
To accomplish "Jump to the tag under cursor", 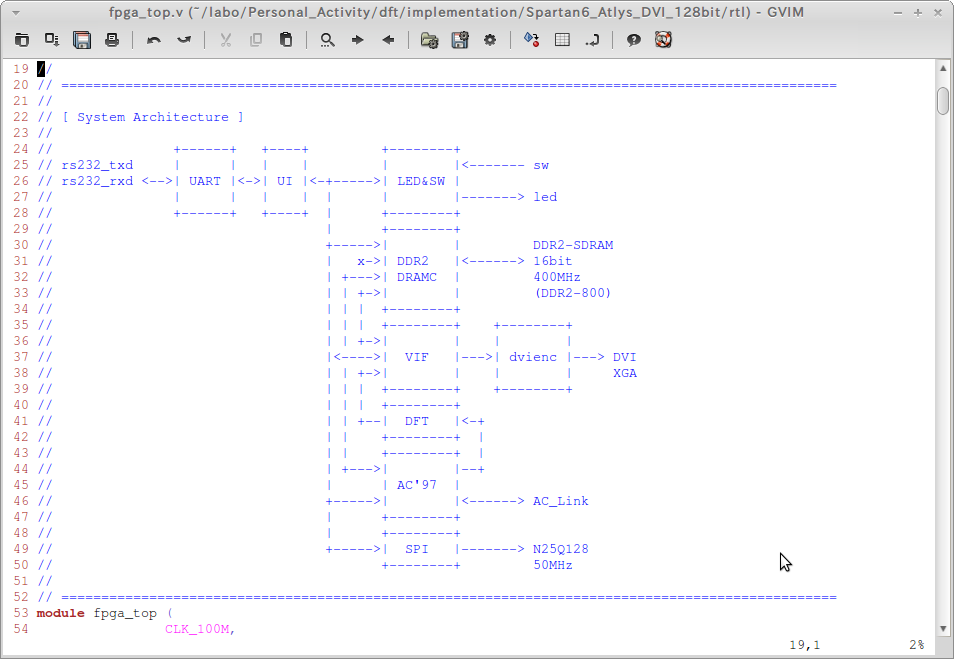I will (591, 40).
